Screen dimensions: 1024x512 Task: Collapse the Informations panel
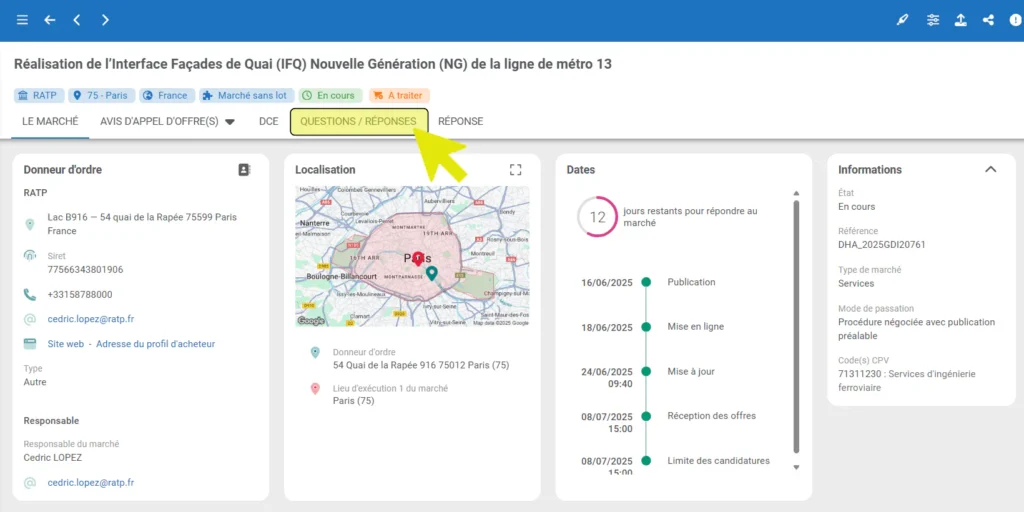pyautogui.click(x=990, y=170)
